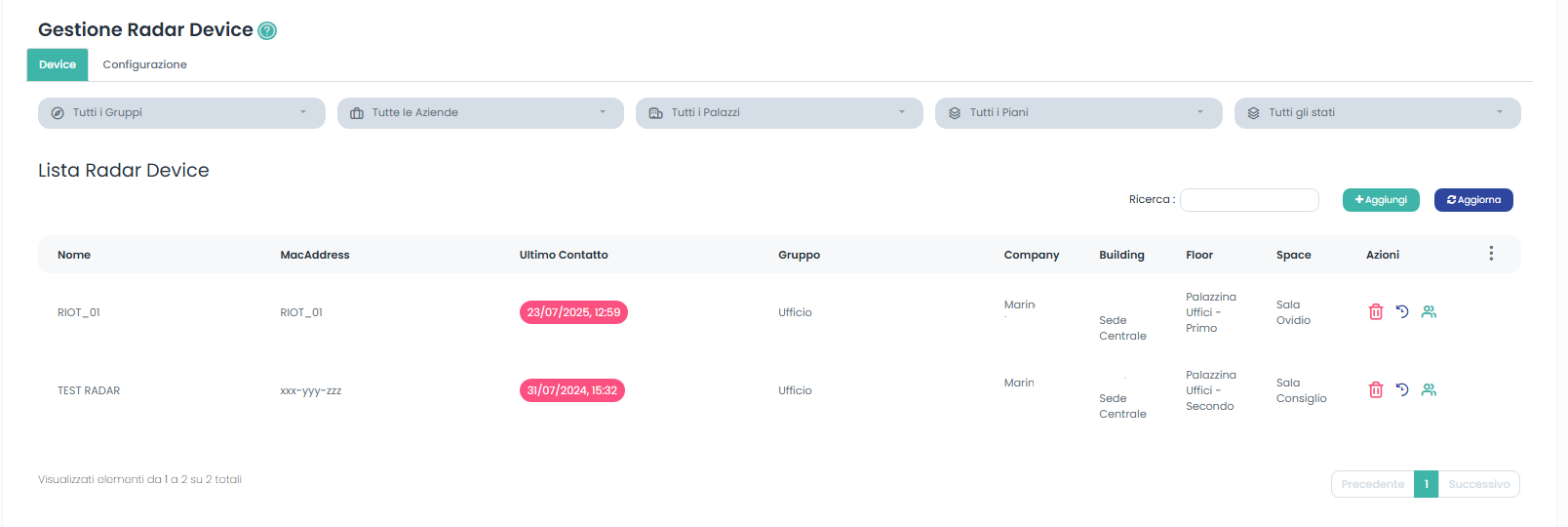Sort table by Ultimo Contatto column

[564, 255]
